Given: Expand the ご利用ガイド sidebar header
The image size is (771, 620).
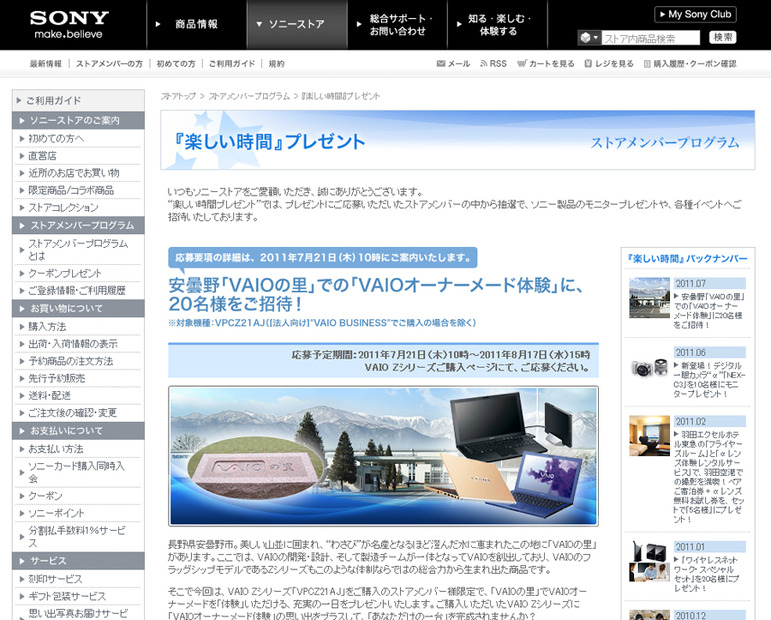Looking at the screenshot, I should tap(78, 100).
